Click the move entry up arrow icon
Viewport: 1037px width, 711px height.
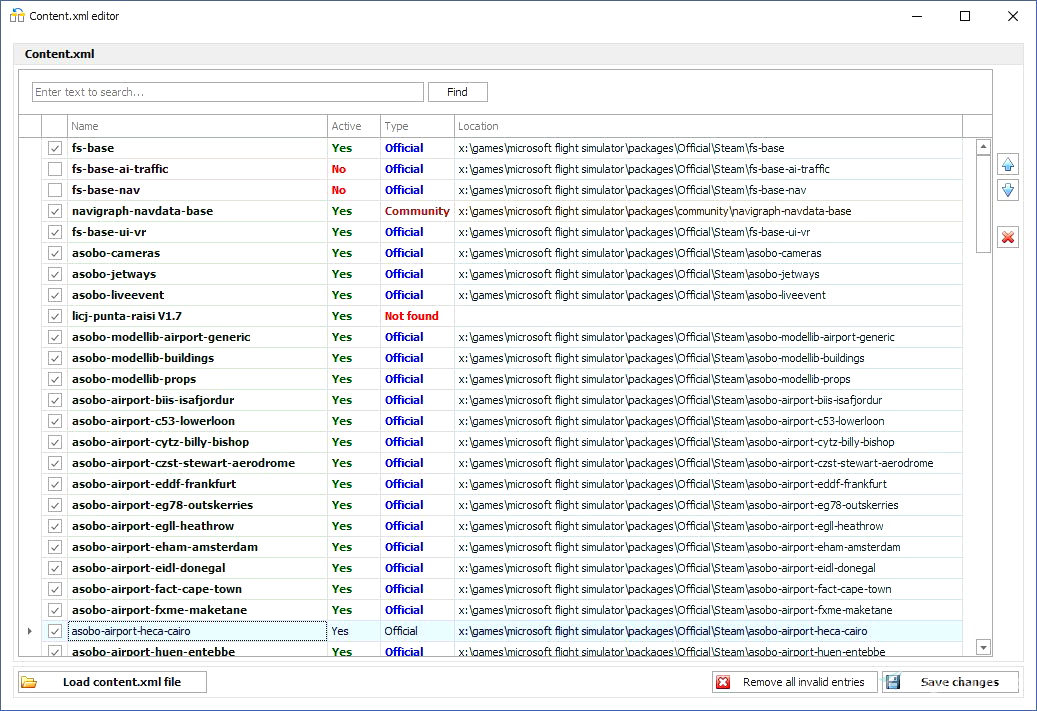point(1008,164)
